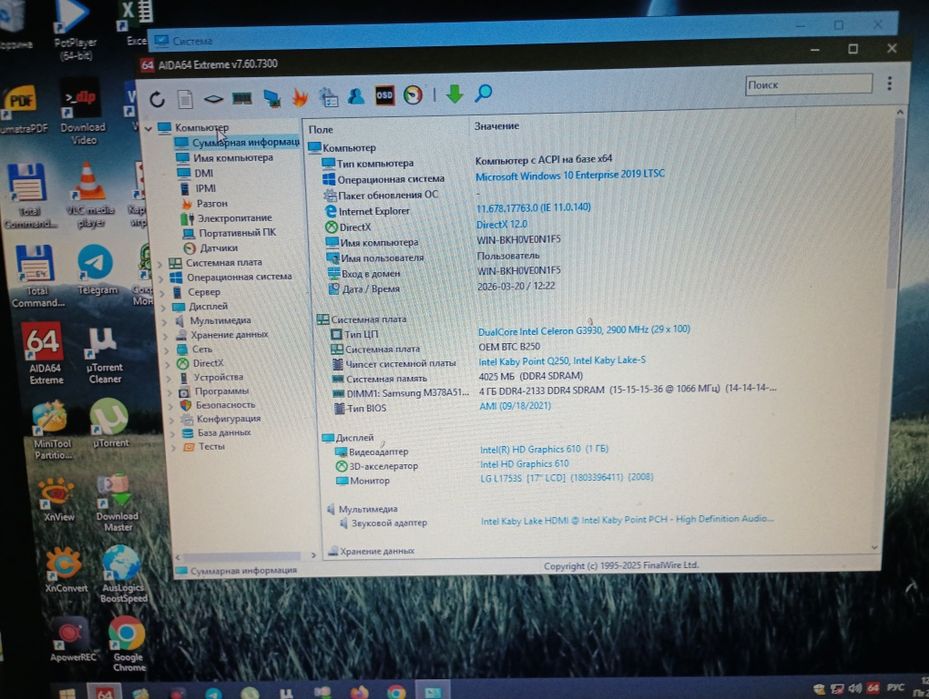Screen dimensions: 929x699
Task: Open the Intel(R) HD Graphics 610 (1 ГБ) link
Action: pos(544,449)
